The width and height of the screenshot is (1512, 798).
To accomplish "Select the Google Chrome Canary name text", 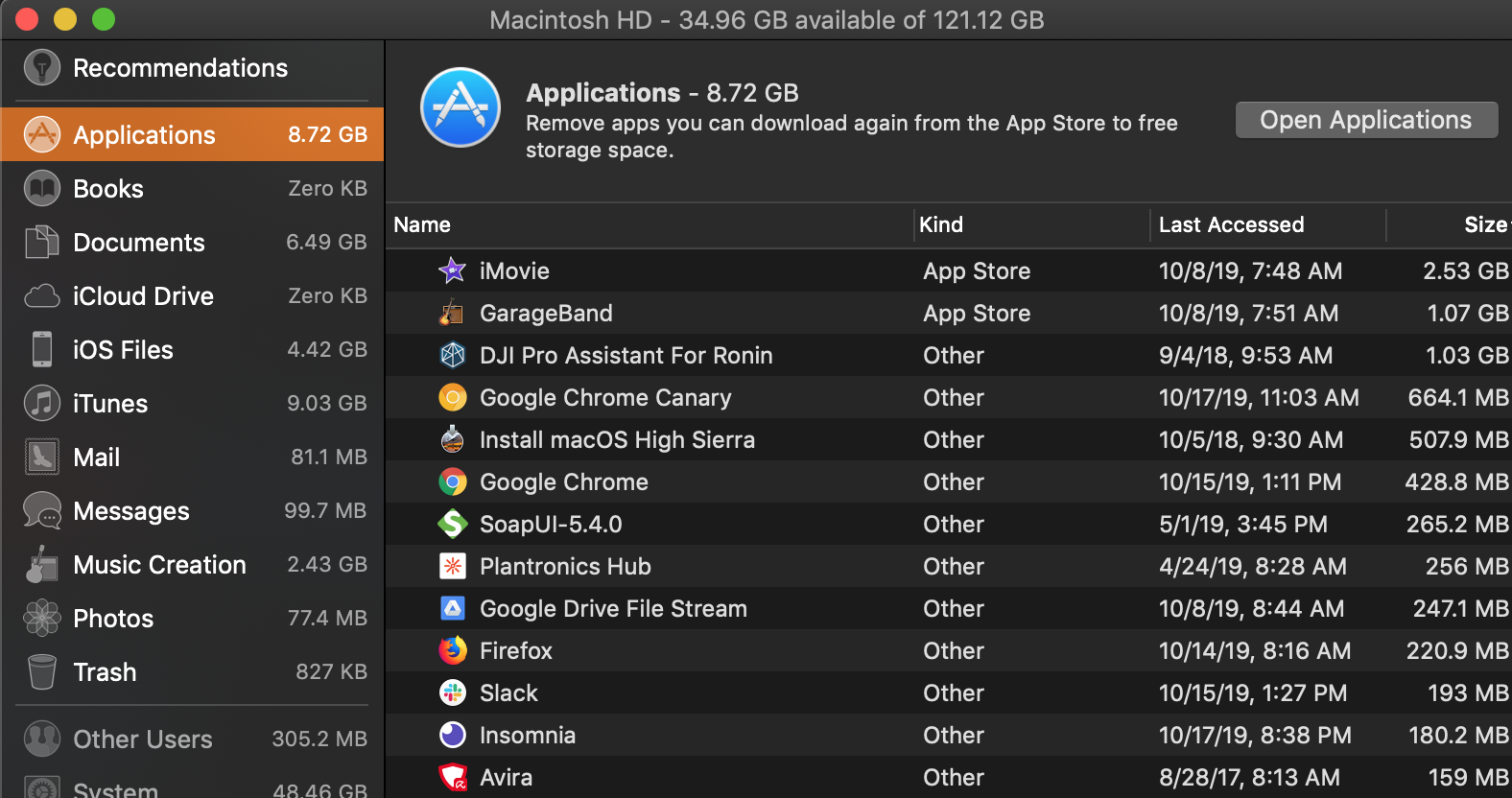I will click(605, 398).
